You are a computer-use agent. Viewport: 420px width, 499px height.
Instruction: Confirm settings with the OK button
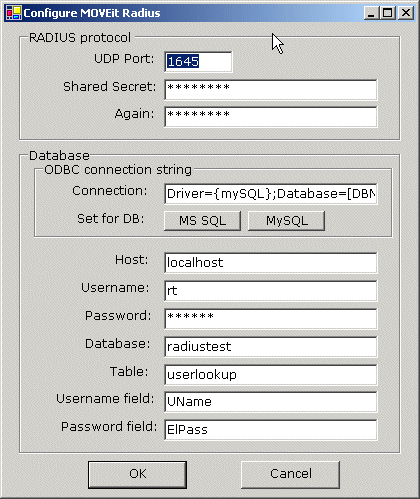point(137,475)
